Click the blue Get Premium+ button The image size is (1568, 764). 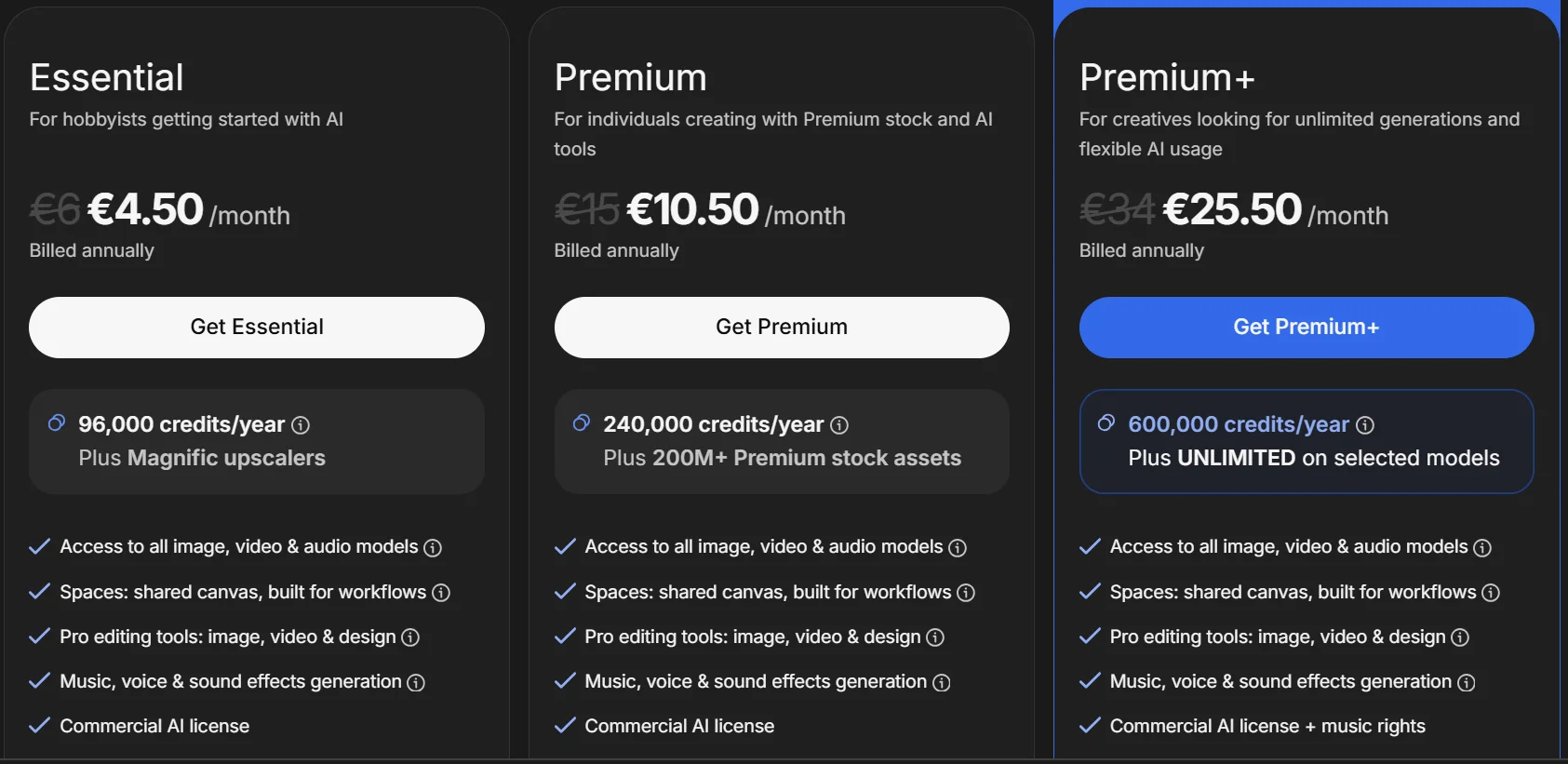(1307, 328)
